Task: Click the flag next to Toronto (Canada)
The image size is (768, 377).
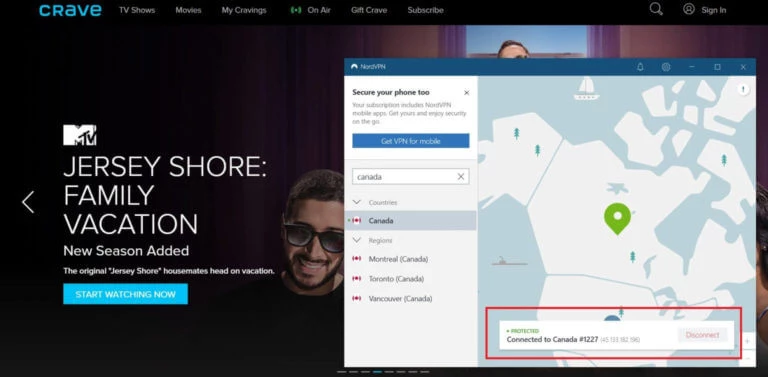Action: [357, 279]
